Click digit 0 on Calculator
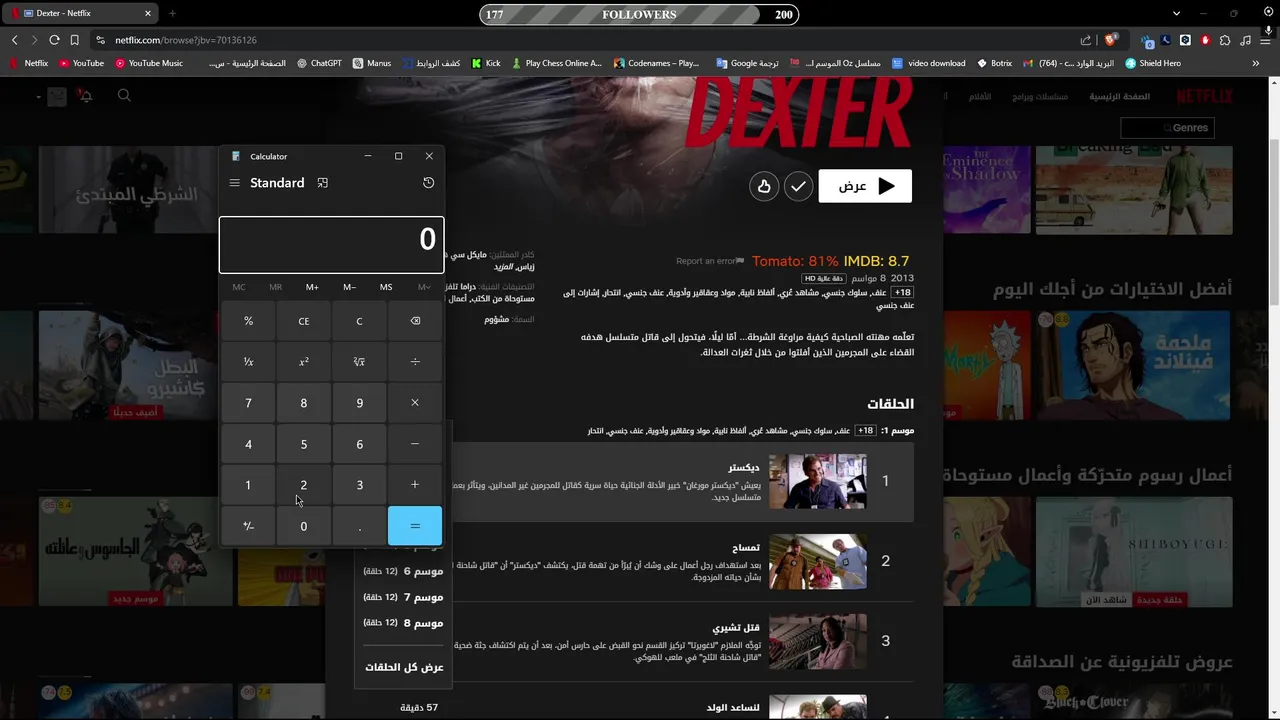 (x=304, y=526)
